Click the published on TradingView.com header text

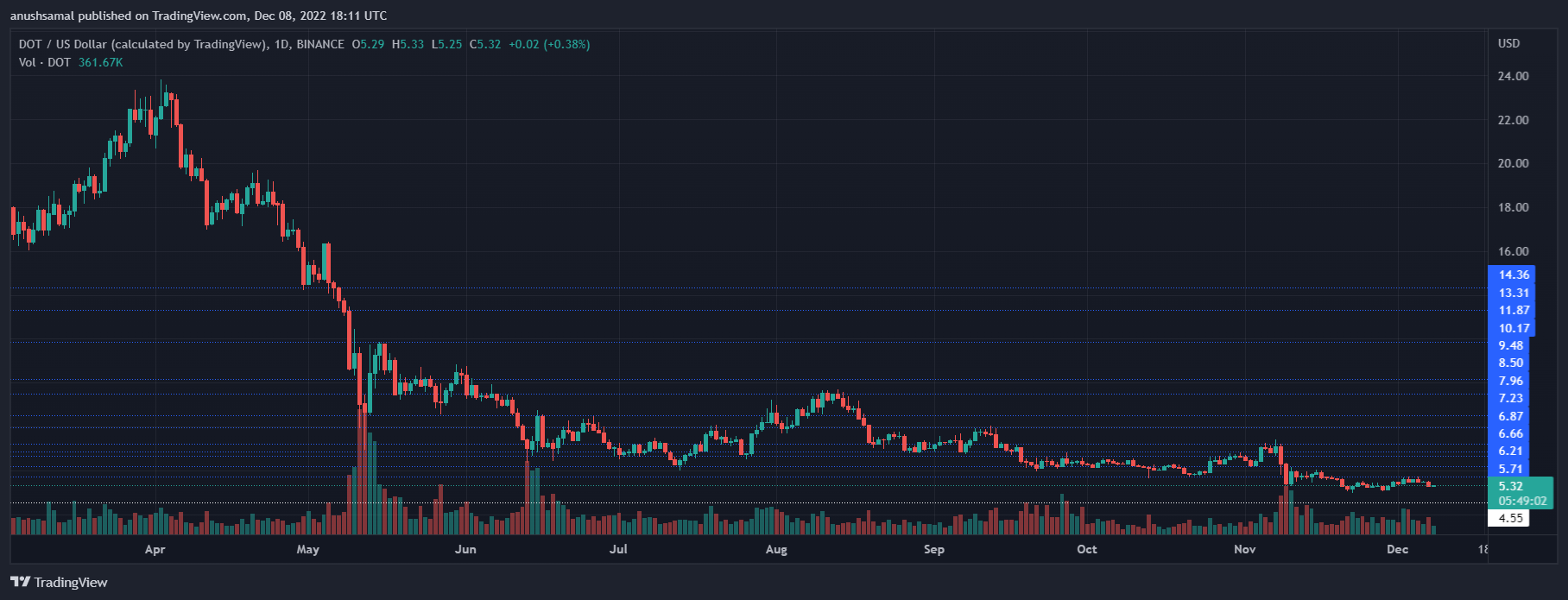click(199, 16)
